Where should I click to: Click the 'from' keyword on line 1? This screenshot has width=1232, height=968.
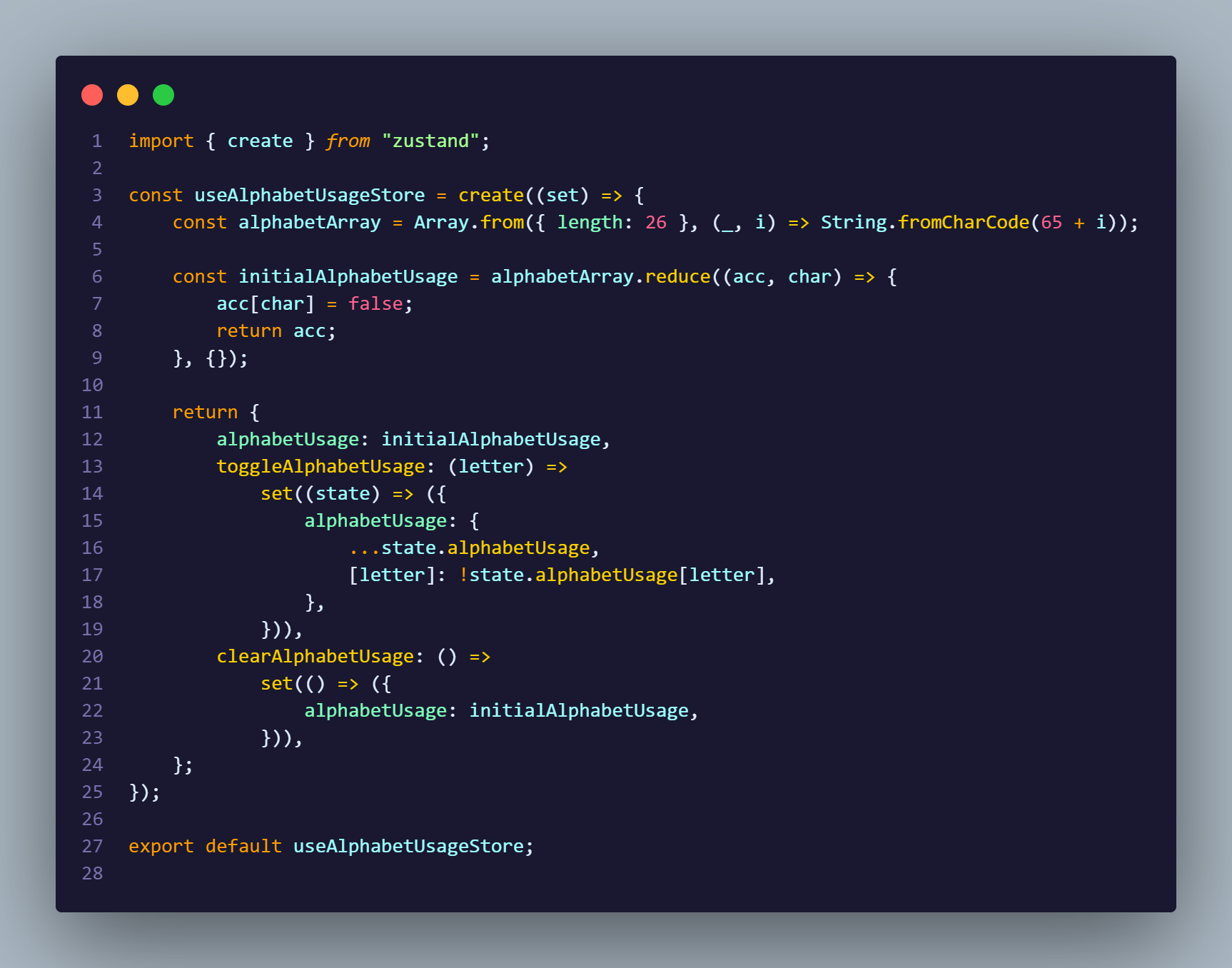click(348, 141)
